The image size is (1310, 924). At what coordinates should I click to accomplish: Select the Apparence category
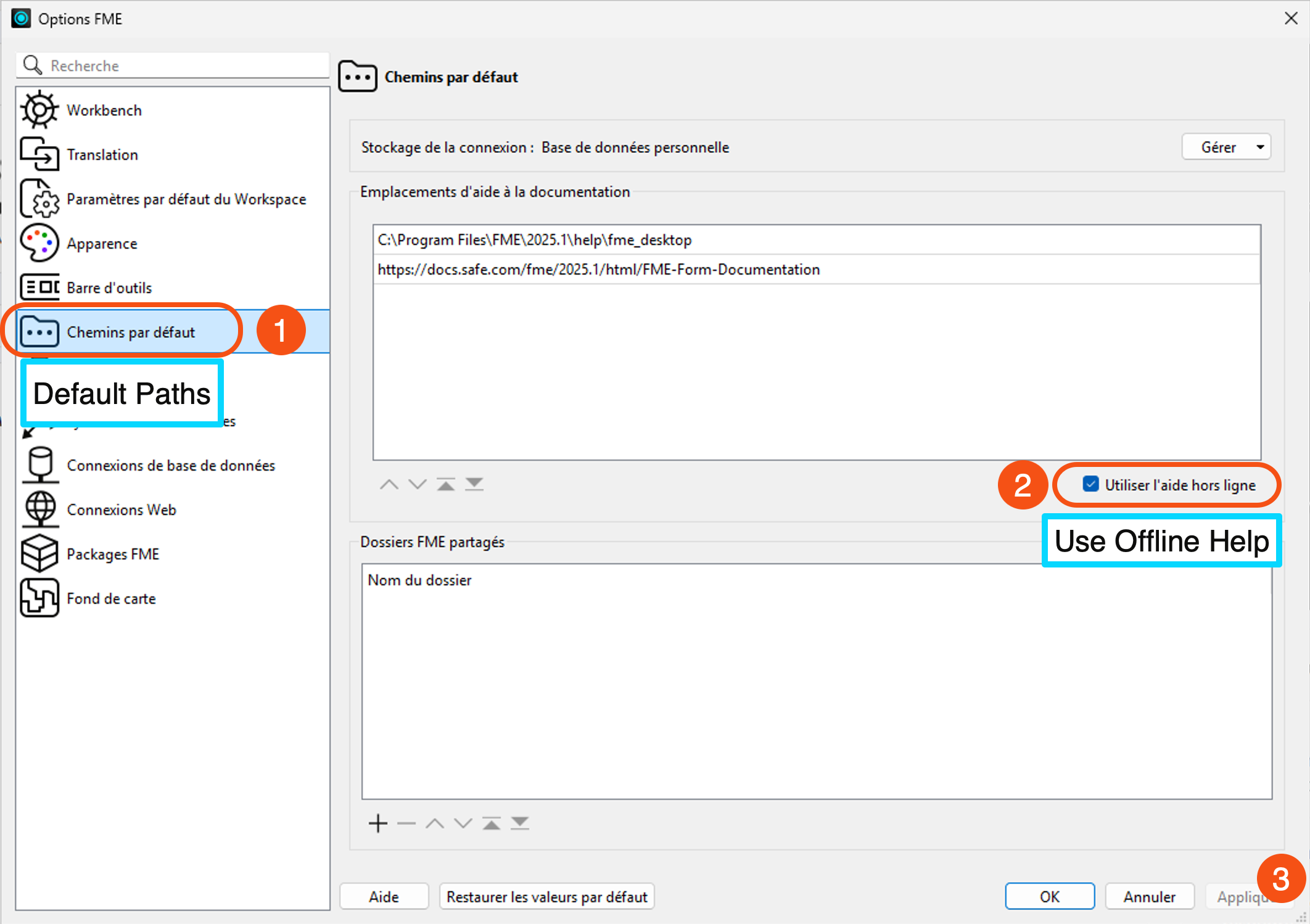tap(173, 243)
